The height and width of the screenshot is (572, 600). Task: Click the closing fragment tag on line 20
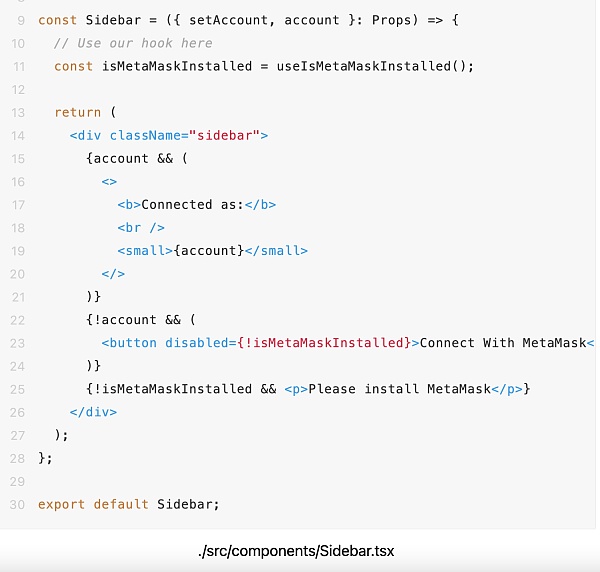[113, 273]
